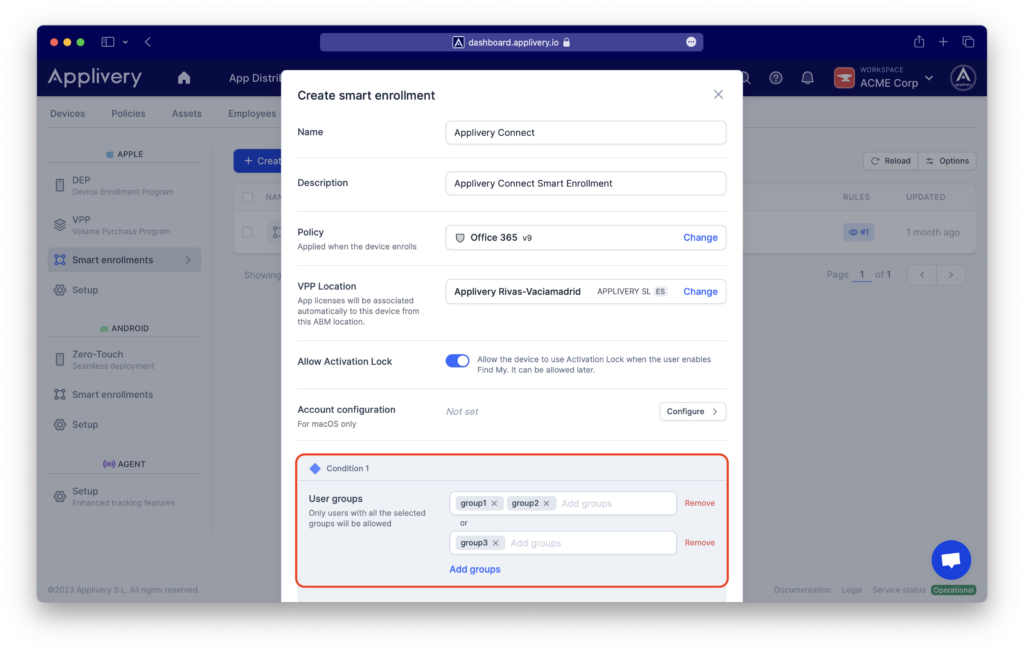Click the Add groups link

click(x=475, y=569)
